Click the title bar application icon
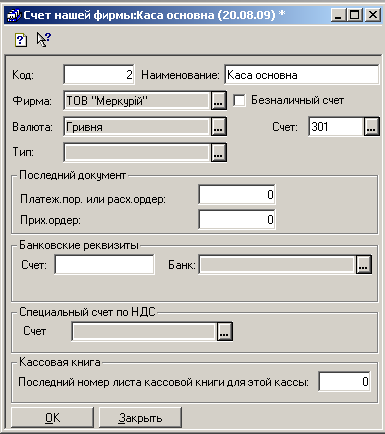 (13, 15)
